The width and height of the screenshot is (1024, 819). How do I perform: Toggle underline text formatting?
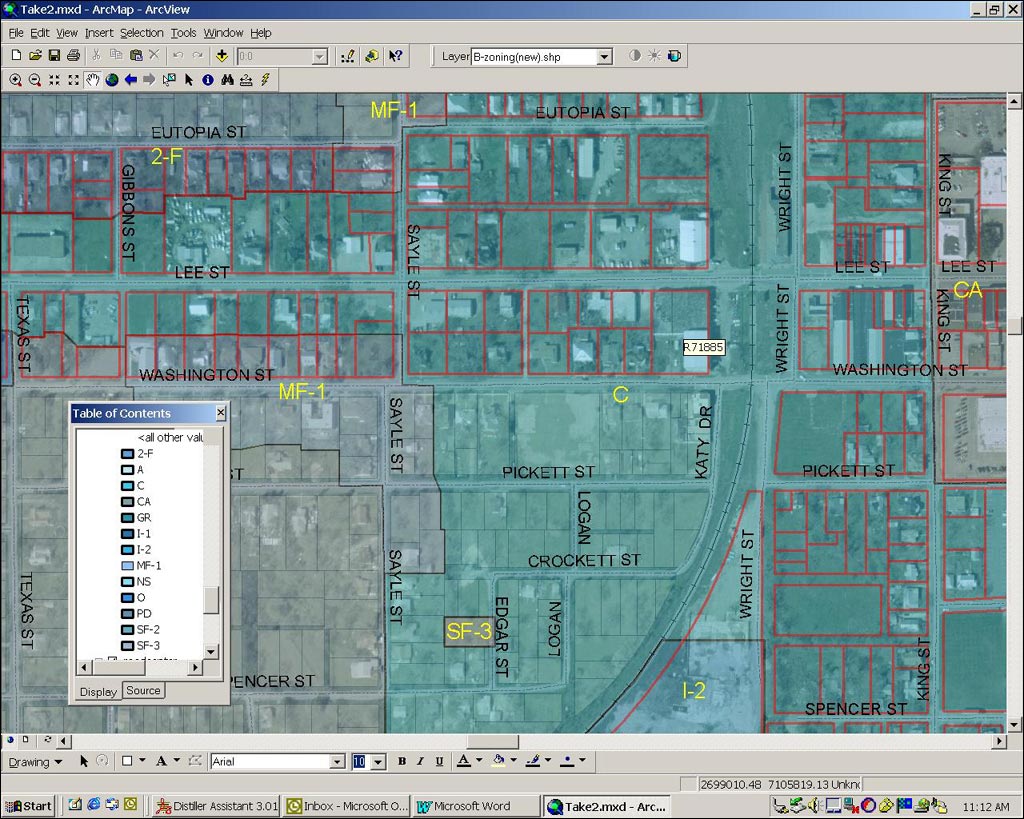[x=439, y=762]
